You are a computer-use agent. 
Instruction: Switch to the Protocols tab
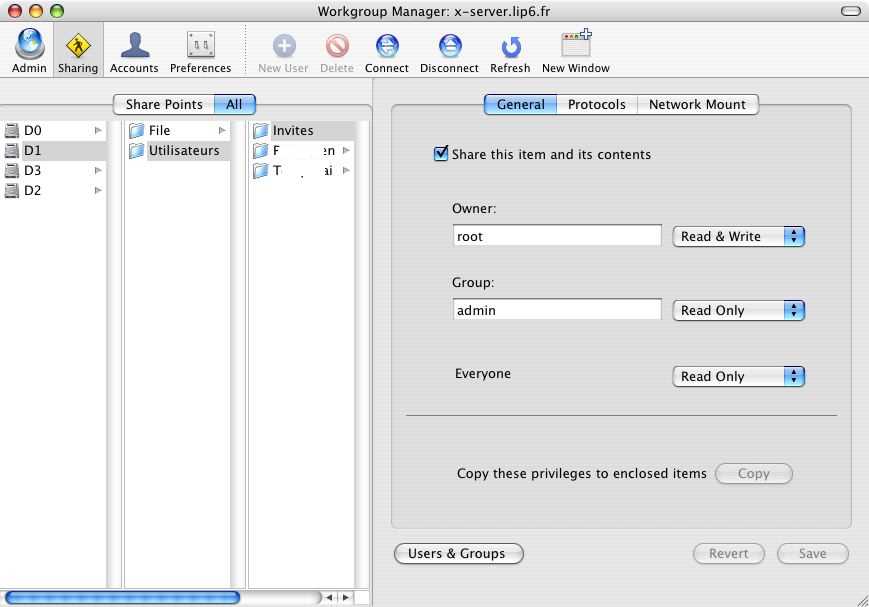[x=596, y=104]
